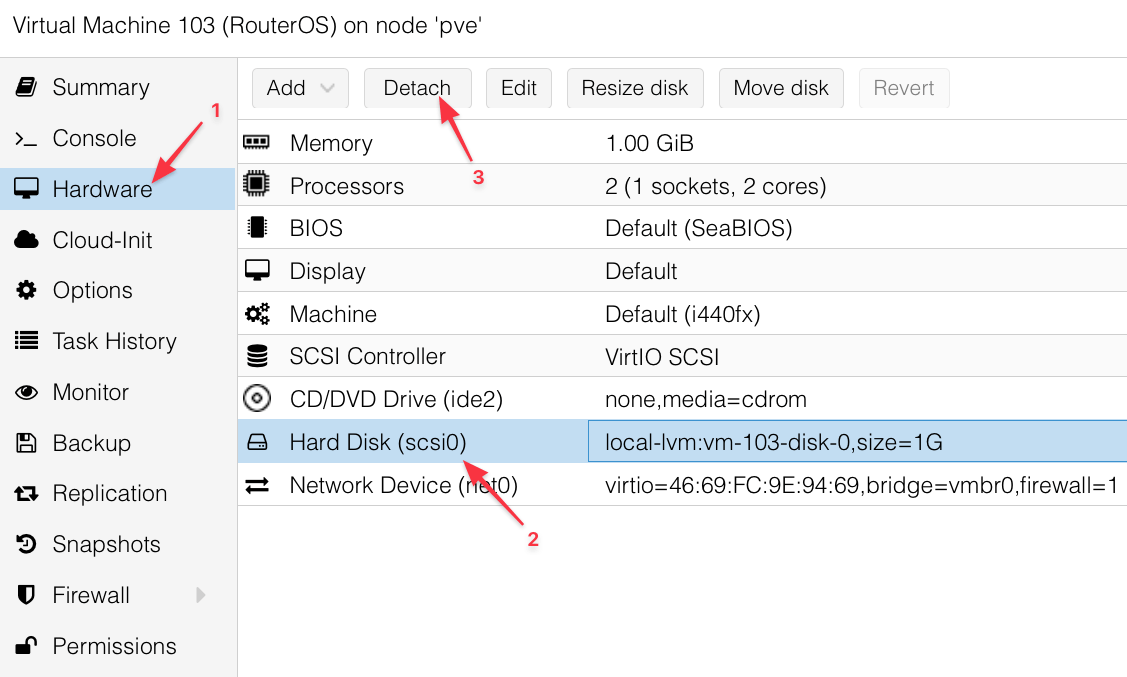The image size is (1127, 677).
Task: Click the Backup floppy disk icon
Action: pyautogui.click(x=27, y=443)
